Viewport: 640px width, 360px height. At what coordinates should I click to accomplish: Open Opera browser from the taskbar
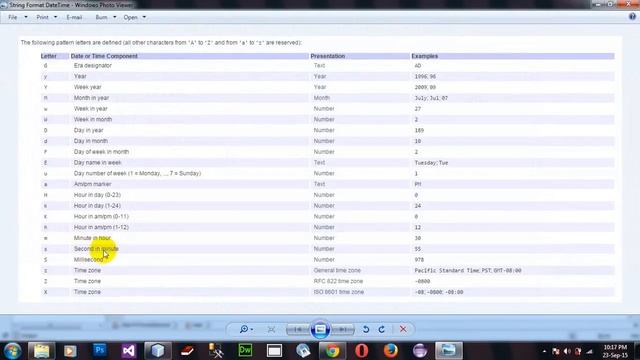click(362, 351)
